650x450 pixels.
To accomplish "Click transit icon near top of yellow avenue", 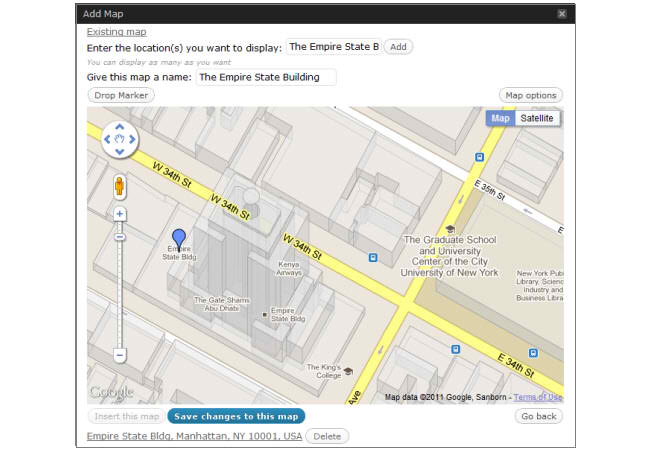I will click(x=479, y=157).
